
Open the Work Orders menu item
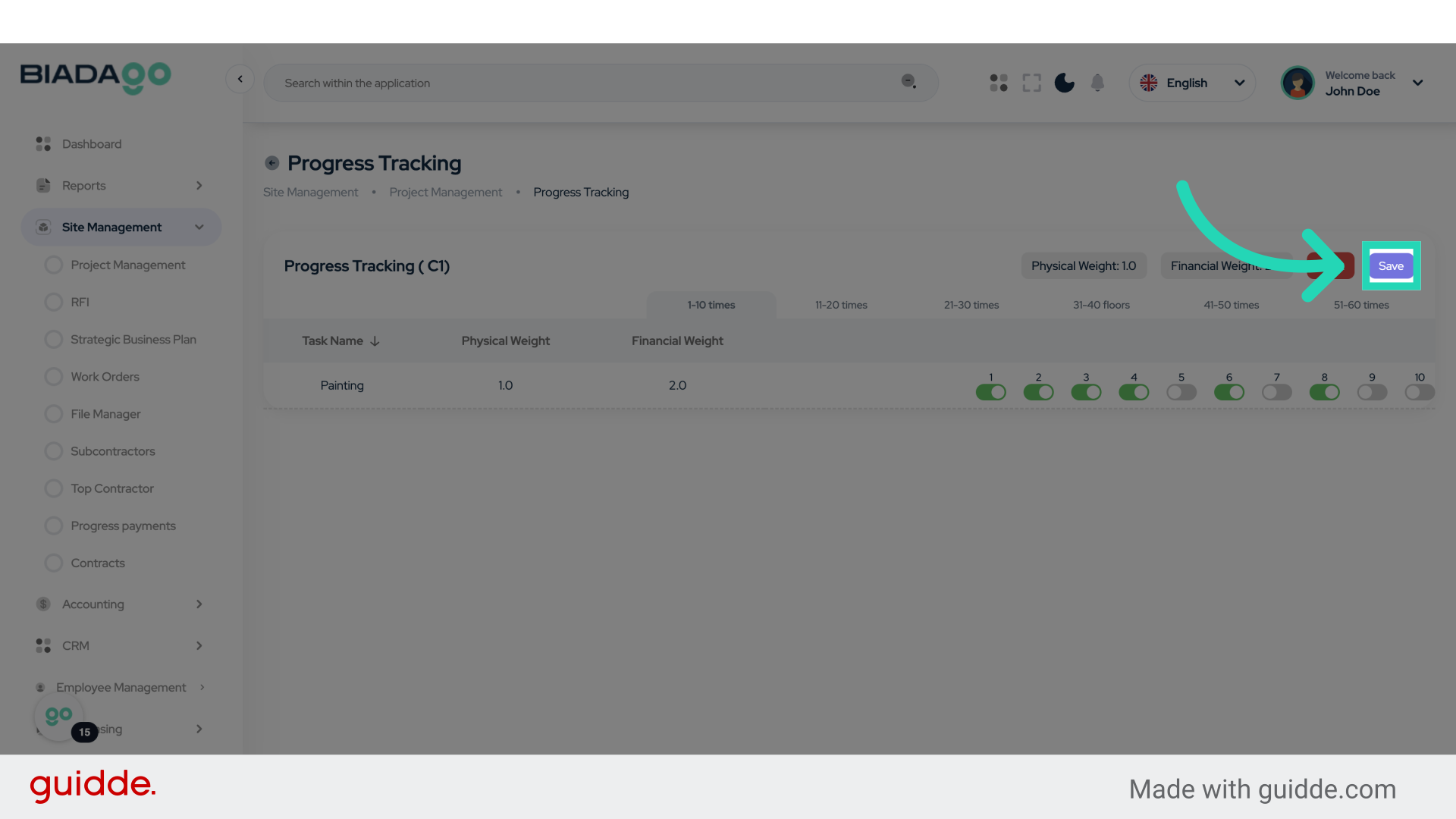105,377
